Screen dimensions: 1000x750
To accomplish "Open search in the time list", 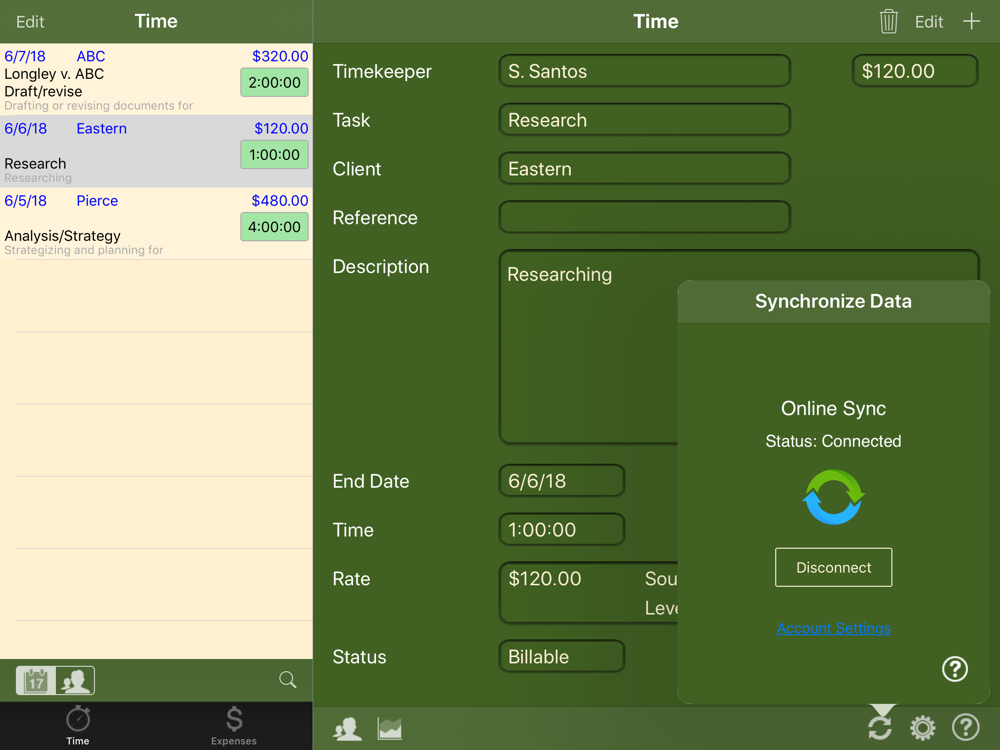I will click(288, 680).
